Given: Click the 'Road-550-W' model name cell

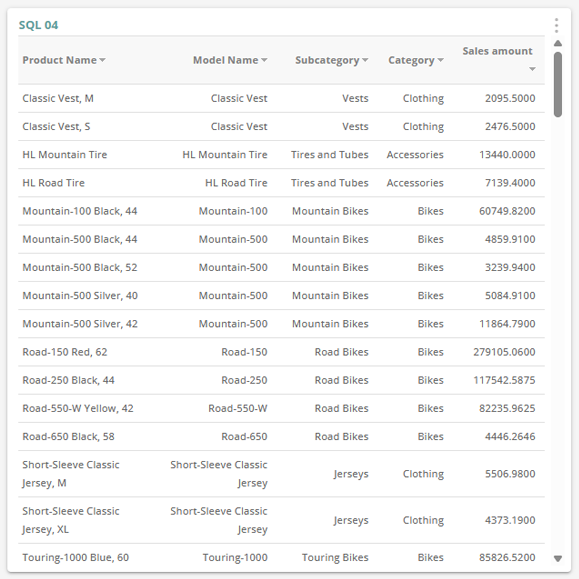Looking at the screenshot, I should point(238,408).
